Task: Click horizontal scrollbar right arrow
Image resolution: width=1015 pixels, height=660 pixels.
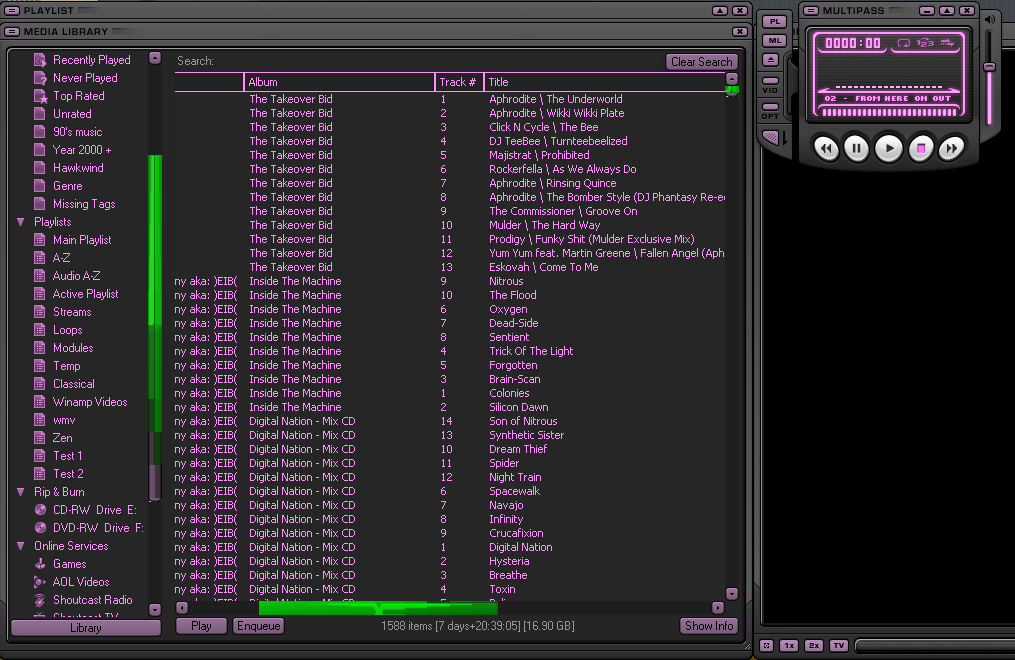Action: point(718,608)
